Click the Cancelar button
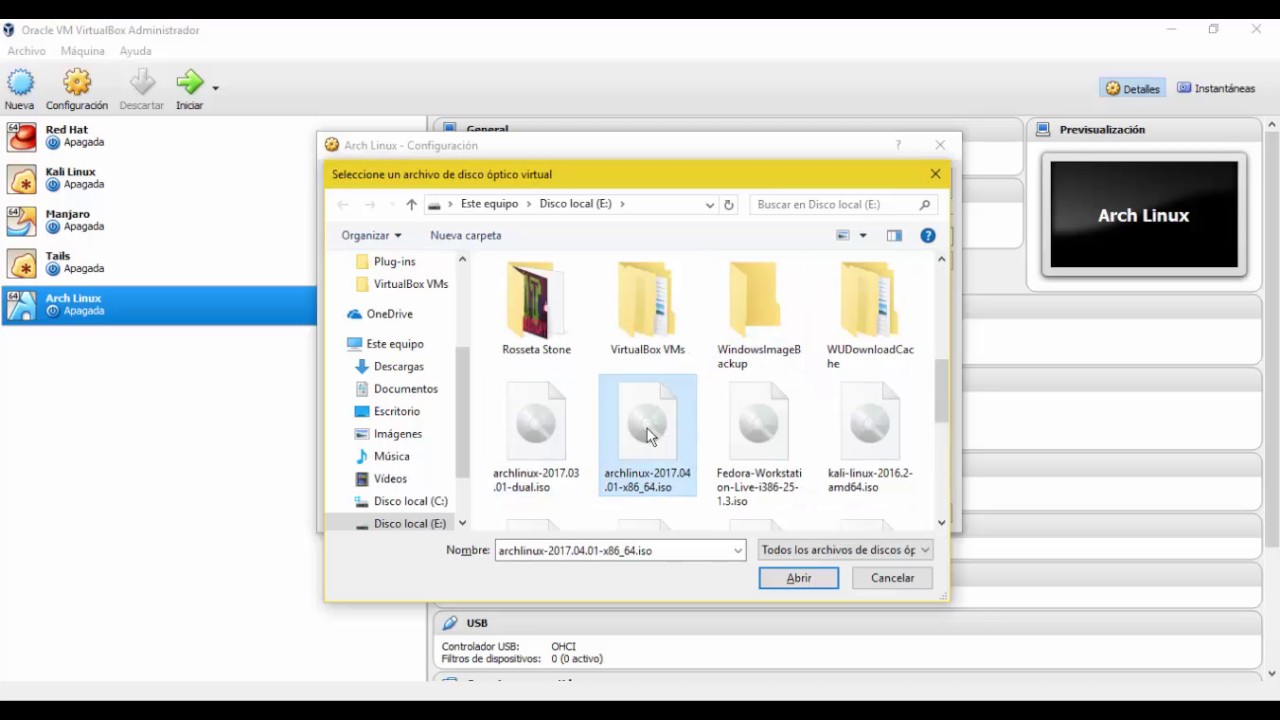Screen dimensions: 1280x720 click(892, 578)
